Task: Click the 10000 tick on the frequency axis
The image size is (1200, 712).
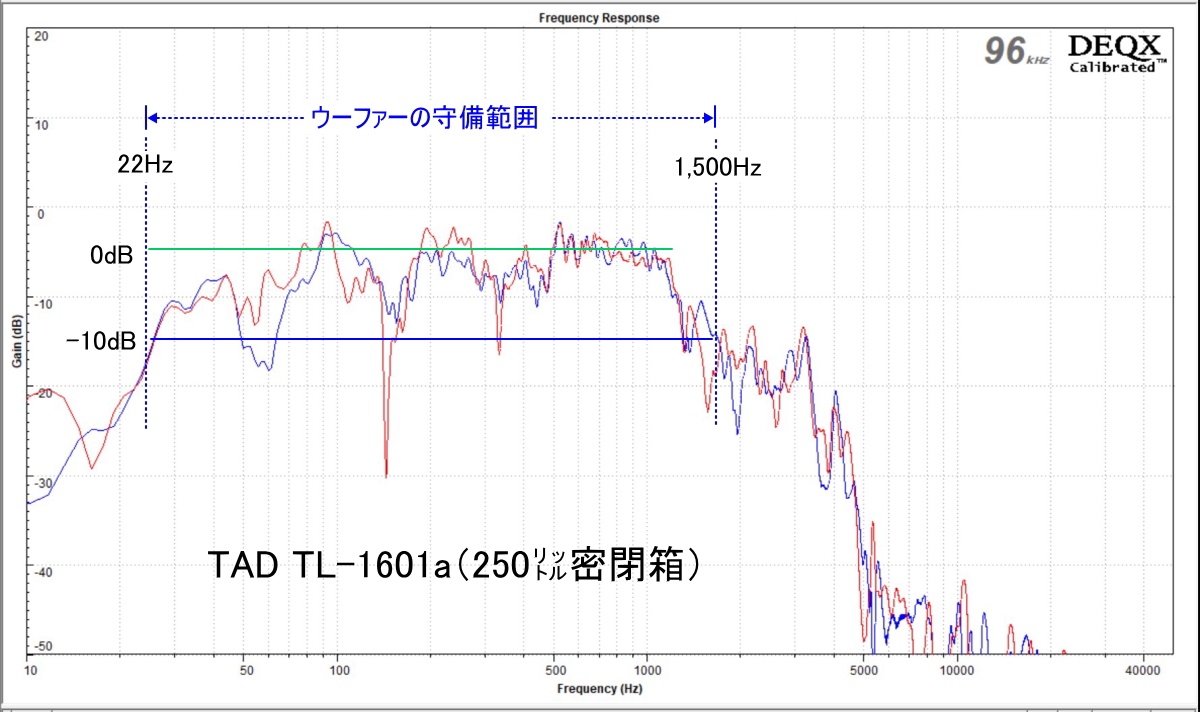Action: 957,669
